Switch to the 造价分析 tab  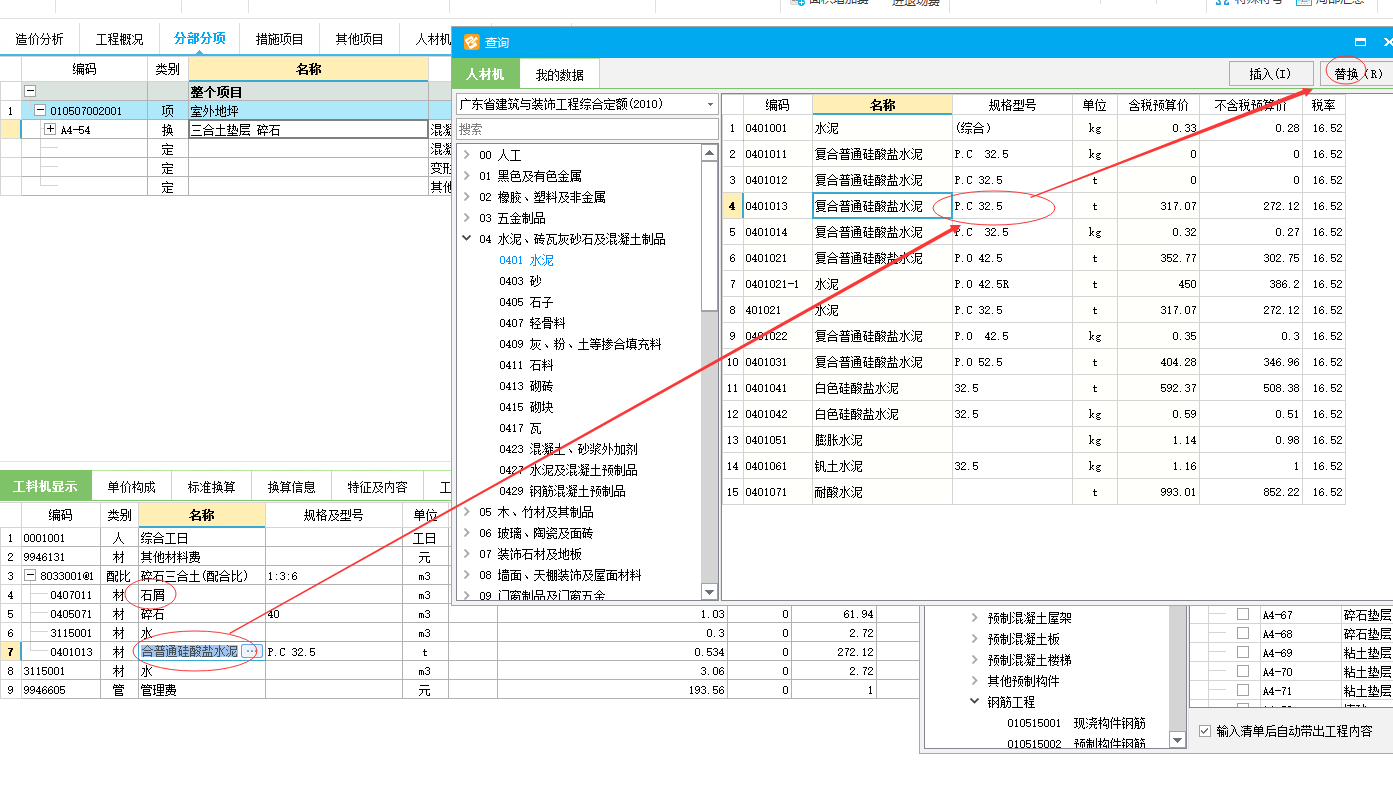40,40
